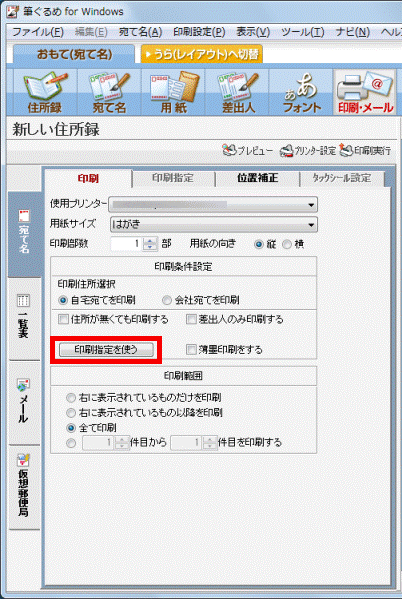
Task: Select the 印刷 tab
Action: tap(88, 178)
